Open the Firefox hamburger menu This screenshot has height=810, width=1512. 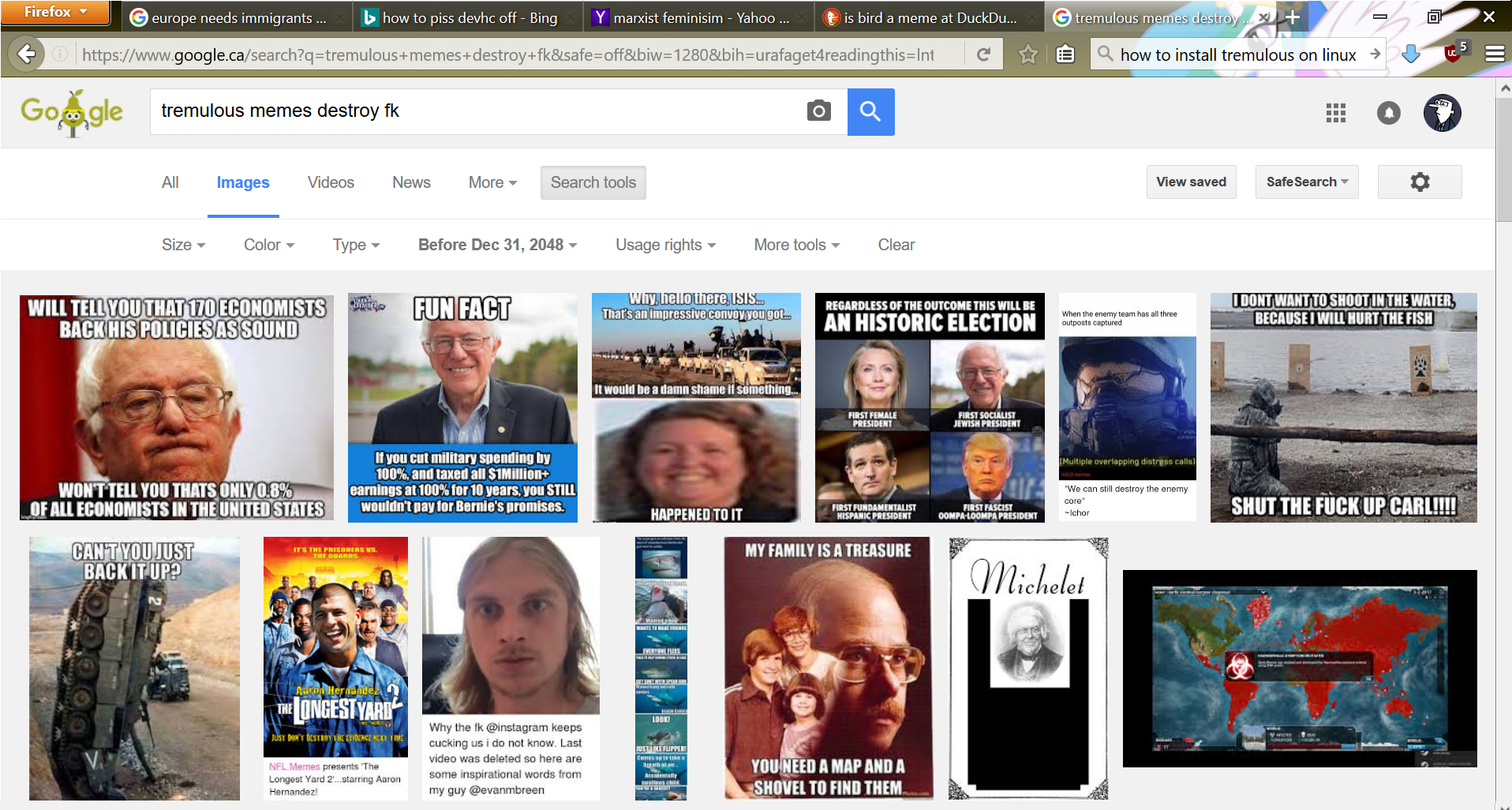(x=1494, y=54)
